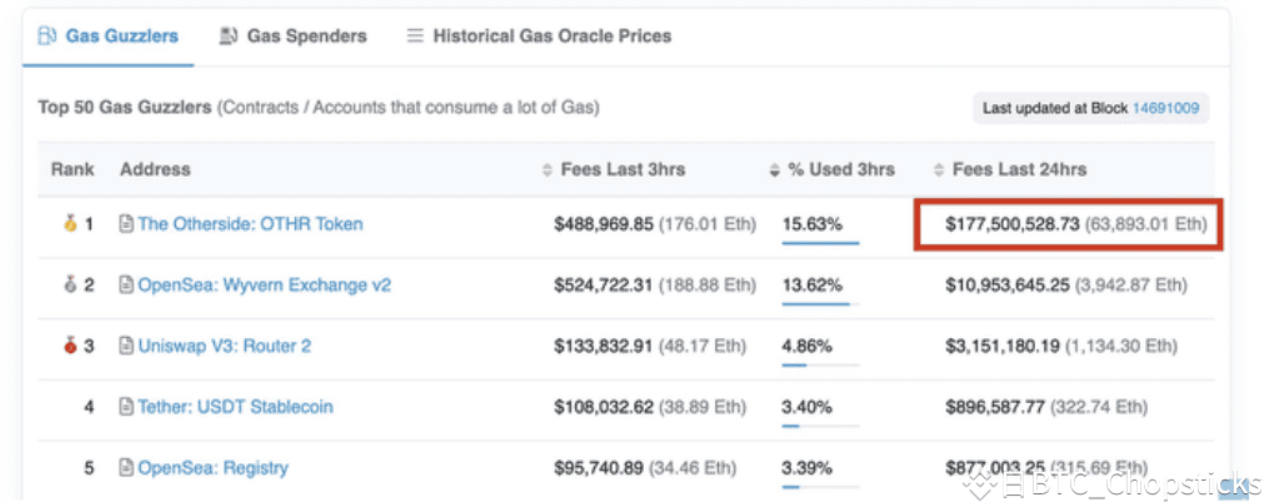The image size is (1266, 504).
Task: Click contract icon beside OpenSea: Registry
Action: pyautogui.click(x=126, y=468)
